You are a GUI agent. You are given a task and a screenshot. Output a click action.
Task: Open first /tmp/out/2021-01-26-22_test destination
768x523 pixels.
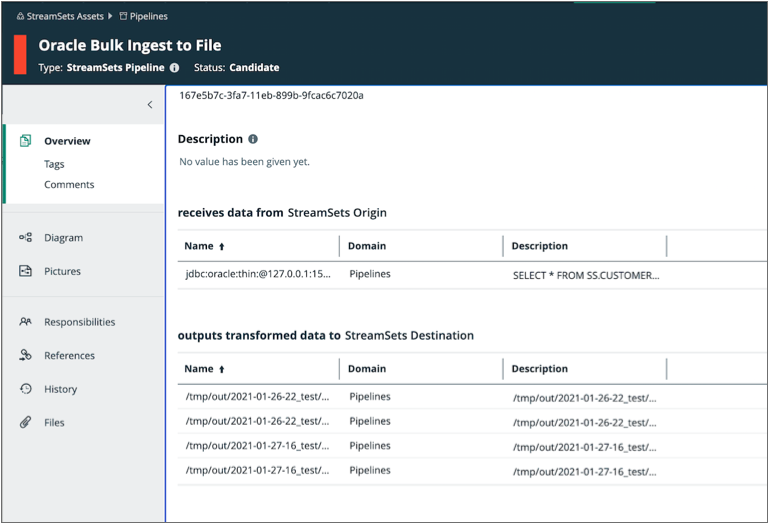(257, 397)
